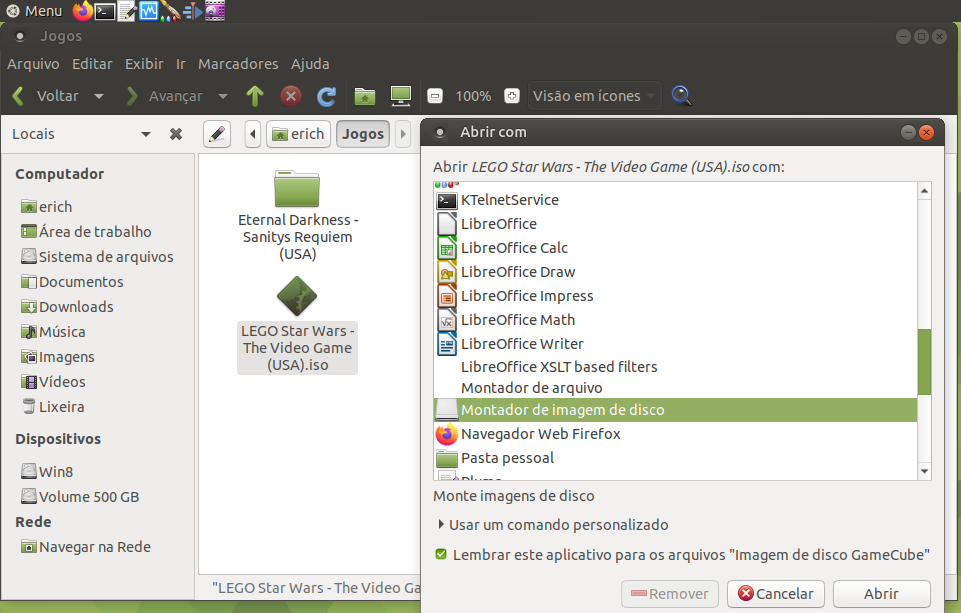Click the Cancelar button

775,593
